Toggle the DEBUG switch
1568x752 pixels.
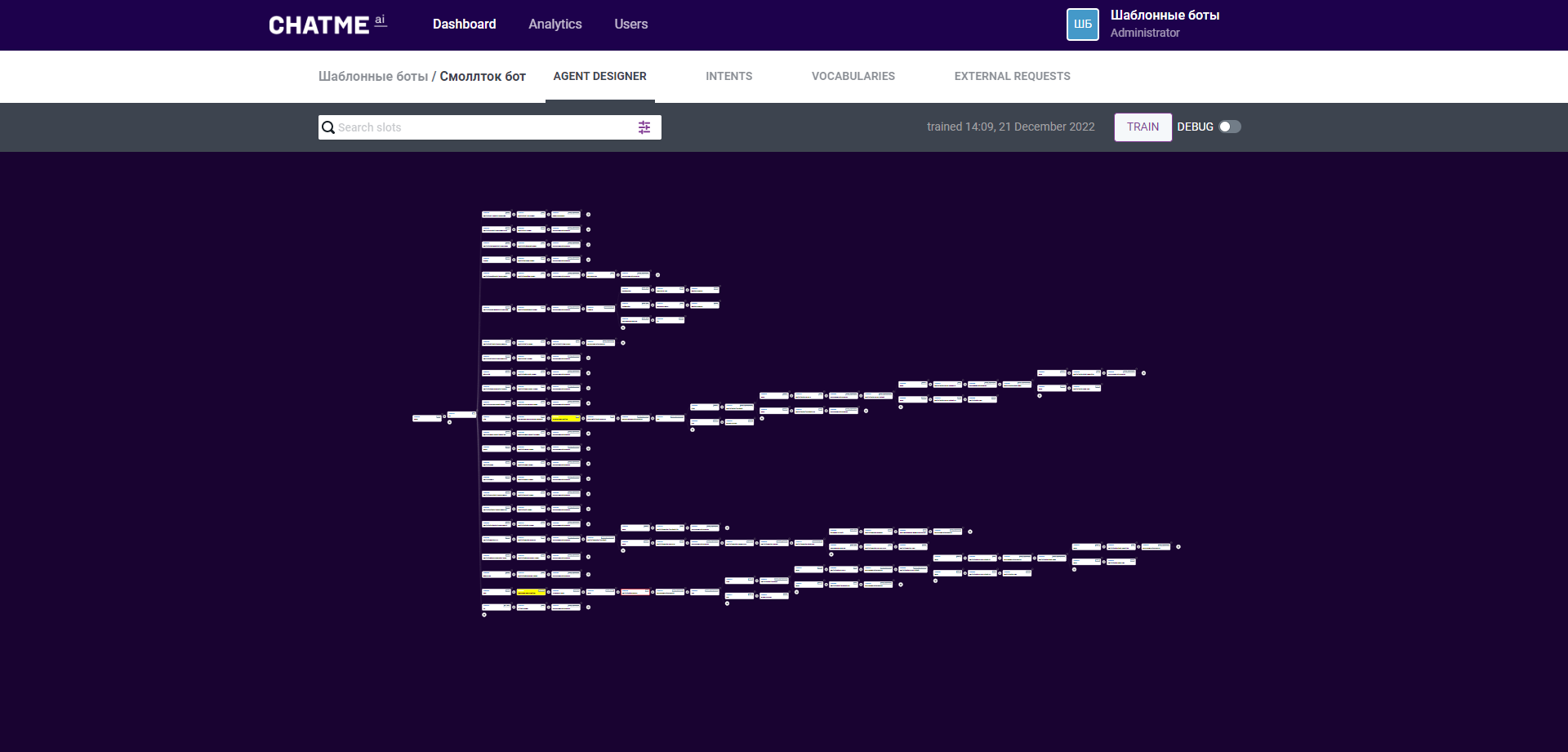pyautogui.click(x=1229, y=127)
